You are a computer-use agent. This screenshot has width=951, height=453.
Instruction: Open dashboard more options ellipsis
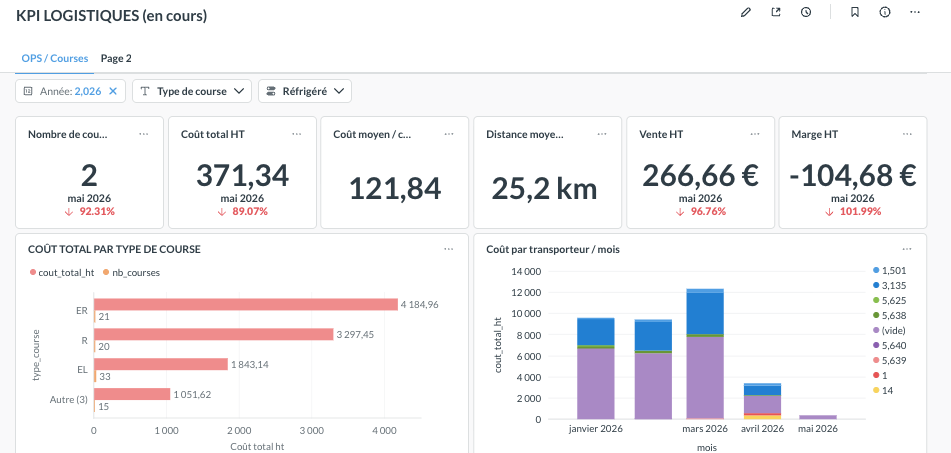coord(915,12)
